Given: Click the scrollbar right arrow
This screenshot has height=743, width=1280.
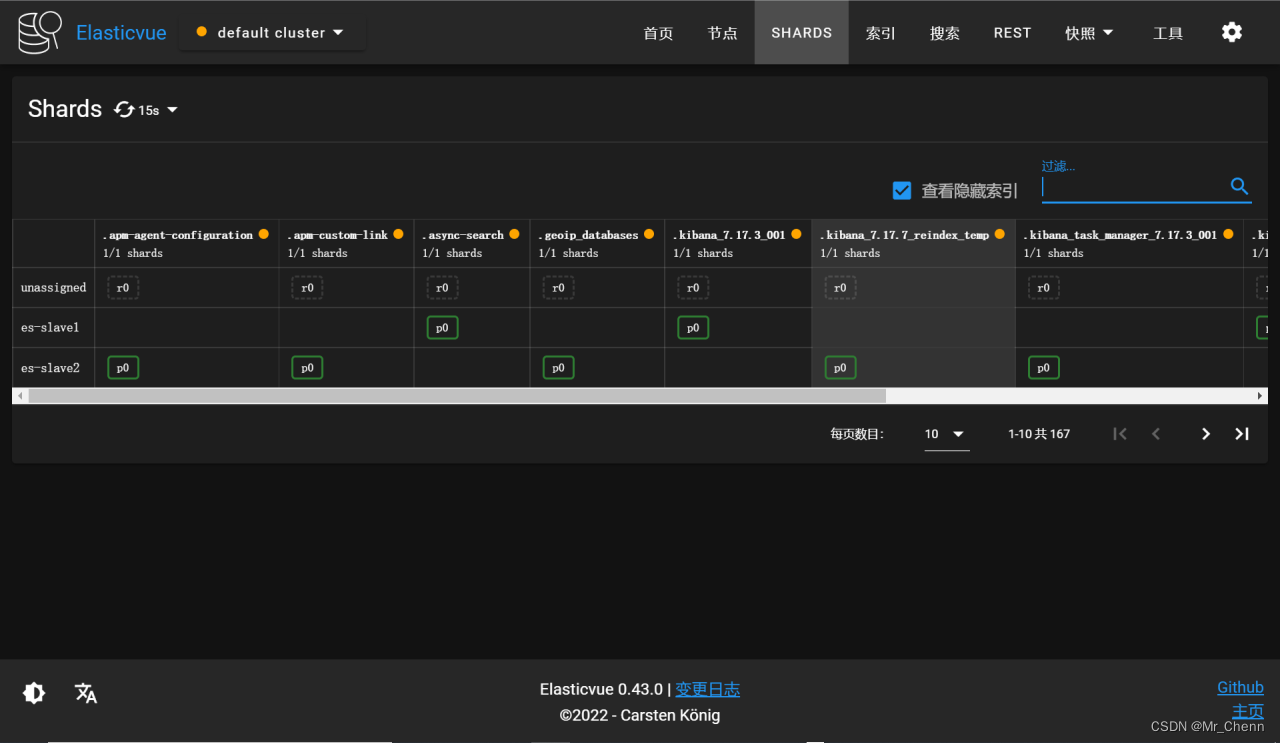Looking at the screenshot, I should coord(1260,396).
